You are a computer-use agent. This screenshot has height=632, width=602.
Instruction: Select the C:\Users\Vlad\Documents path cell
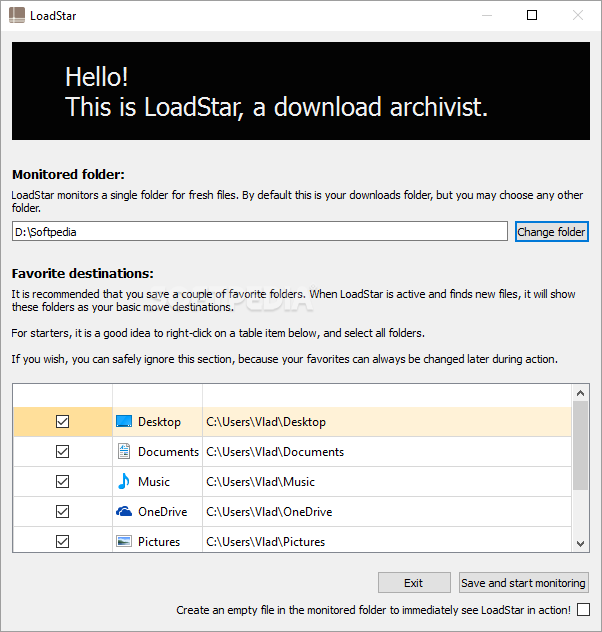(x=387, y=451)
